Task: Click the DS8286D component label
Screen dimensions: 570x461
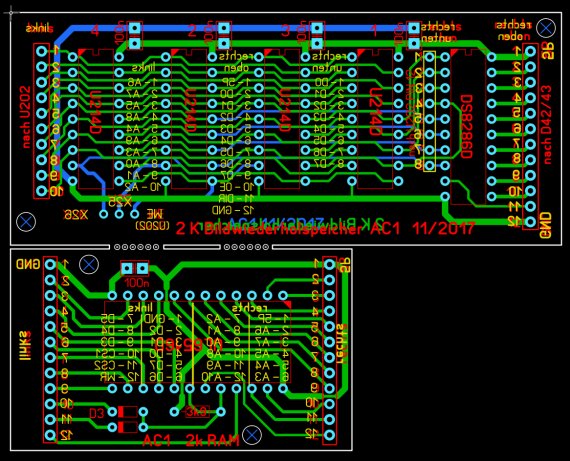Action: (466, 127)
